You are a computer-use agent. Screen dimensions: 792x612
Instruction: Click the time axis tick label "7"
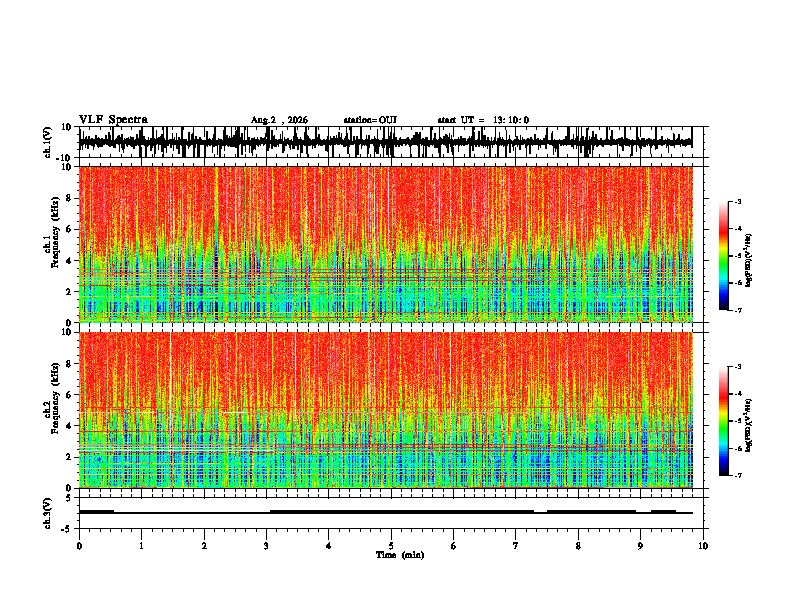tap(516, 546)
